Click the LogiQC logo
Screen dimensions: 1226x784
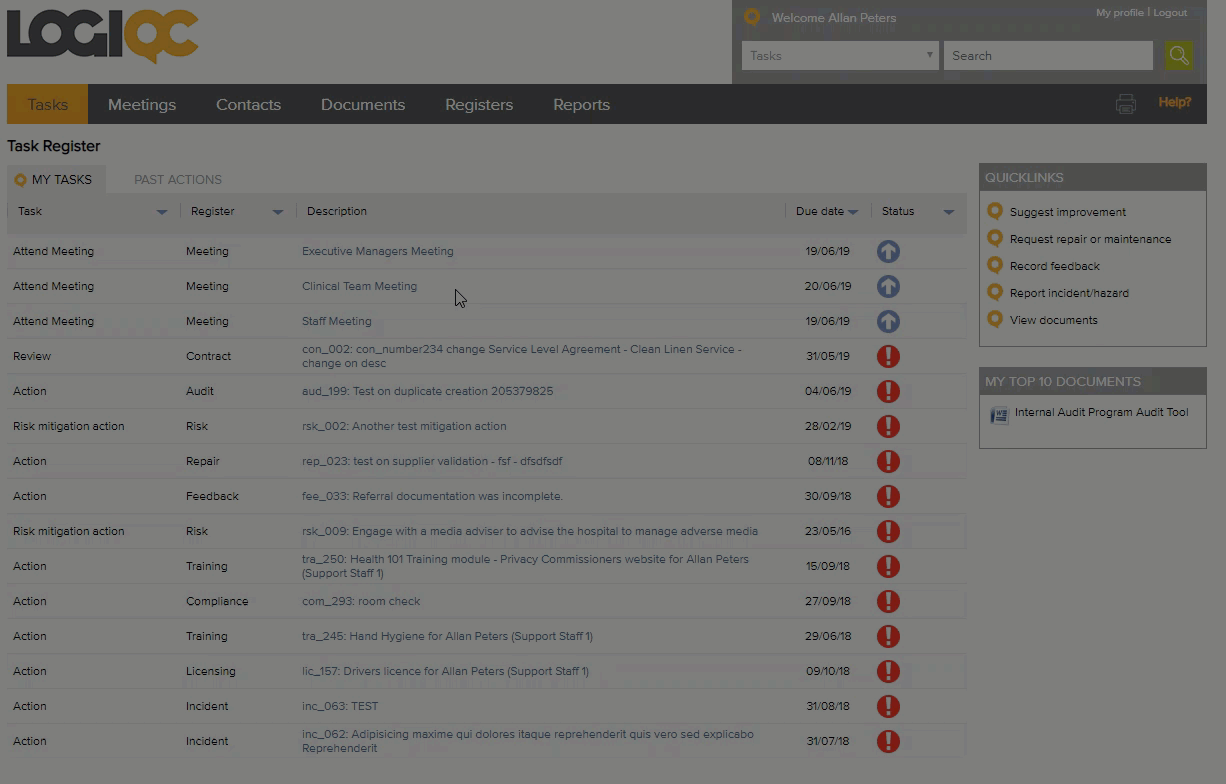[103, 36]
